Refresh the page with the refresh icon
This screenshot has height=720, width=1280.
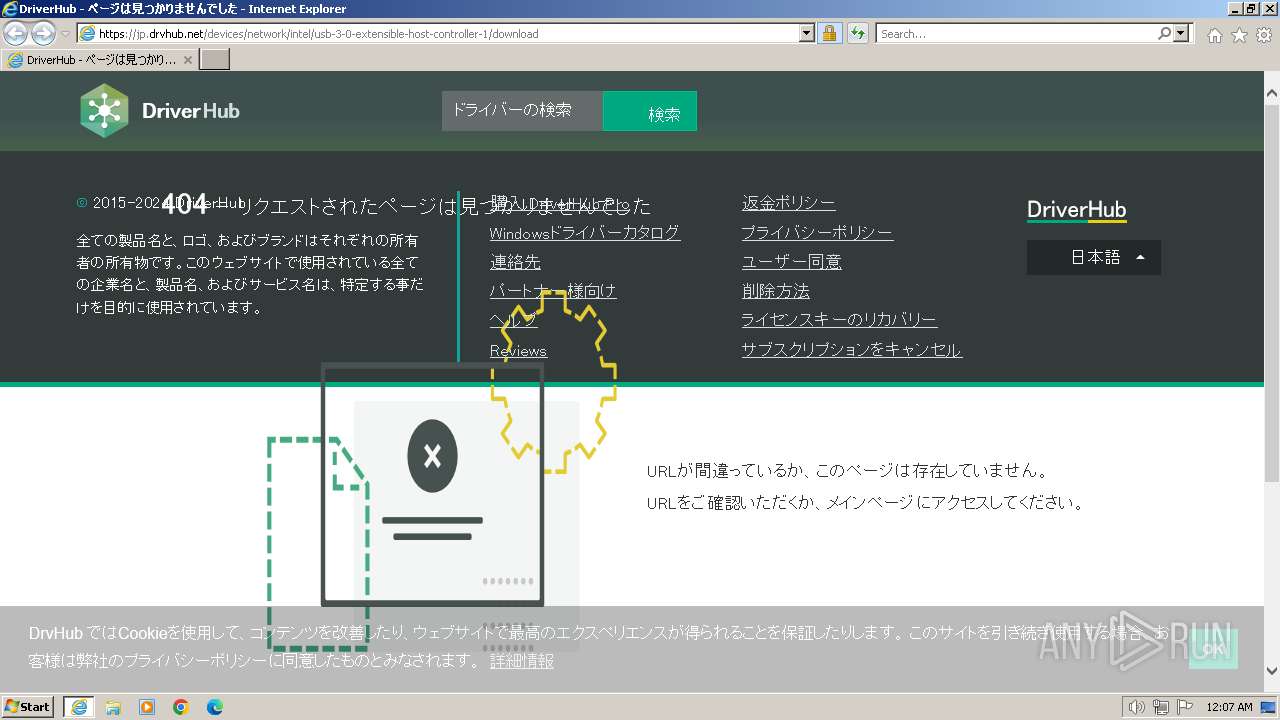tap(857, 33)
